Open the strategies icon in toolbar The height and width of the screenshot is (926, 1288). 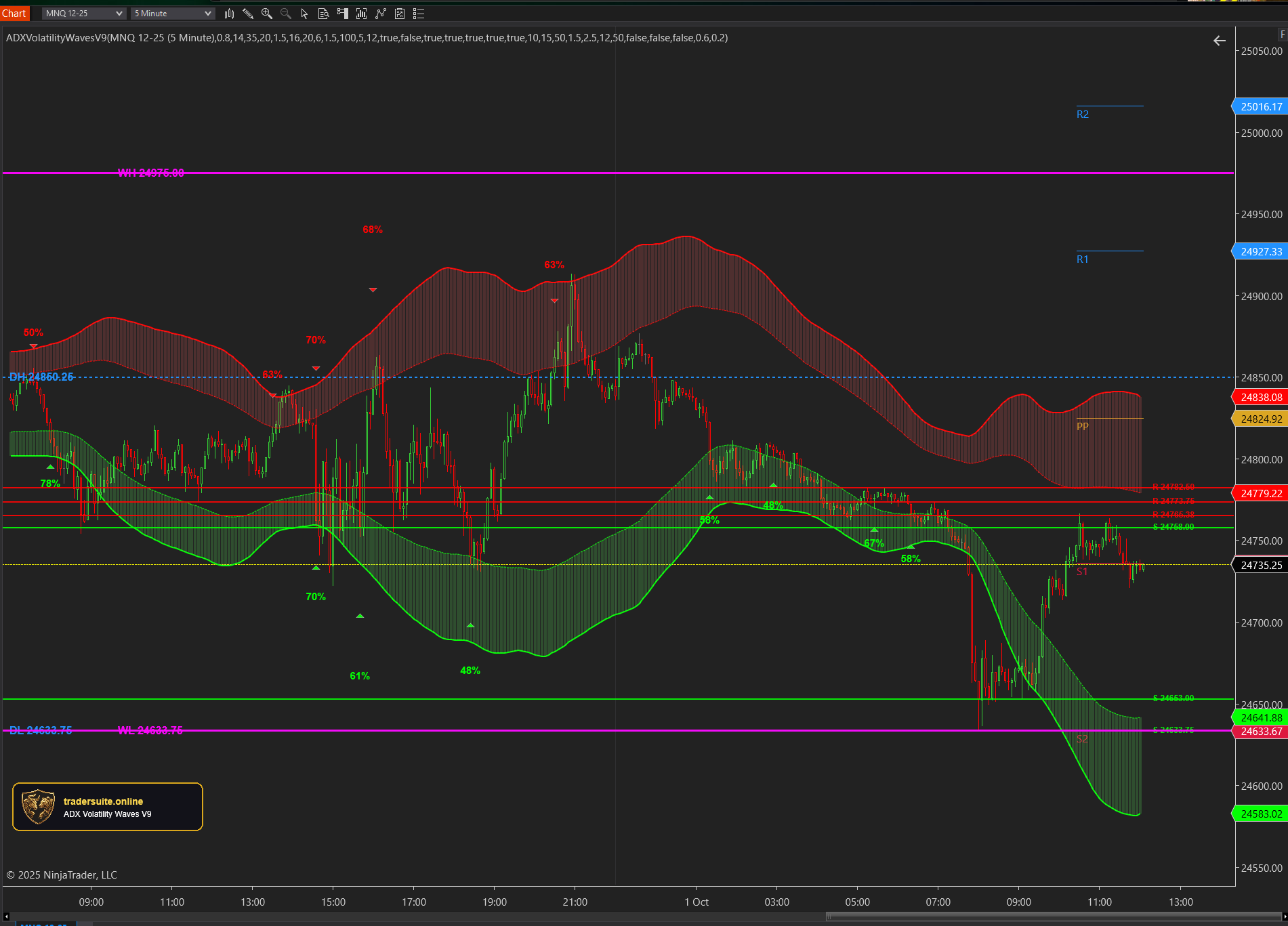coord(400,14)
